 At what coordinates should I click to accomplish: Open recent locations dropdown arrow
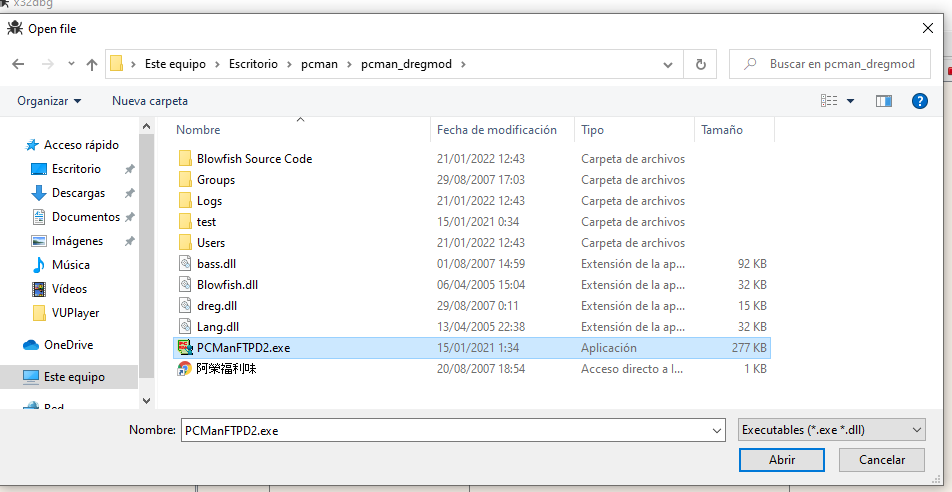[71, 64]
